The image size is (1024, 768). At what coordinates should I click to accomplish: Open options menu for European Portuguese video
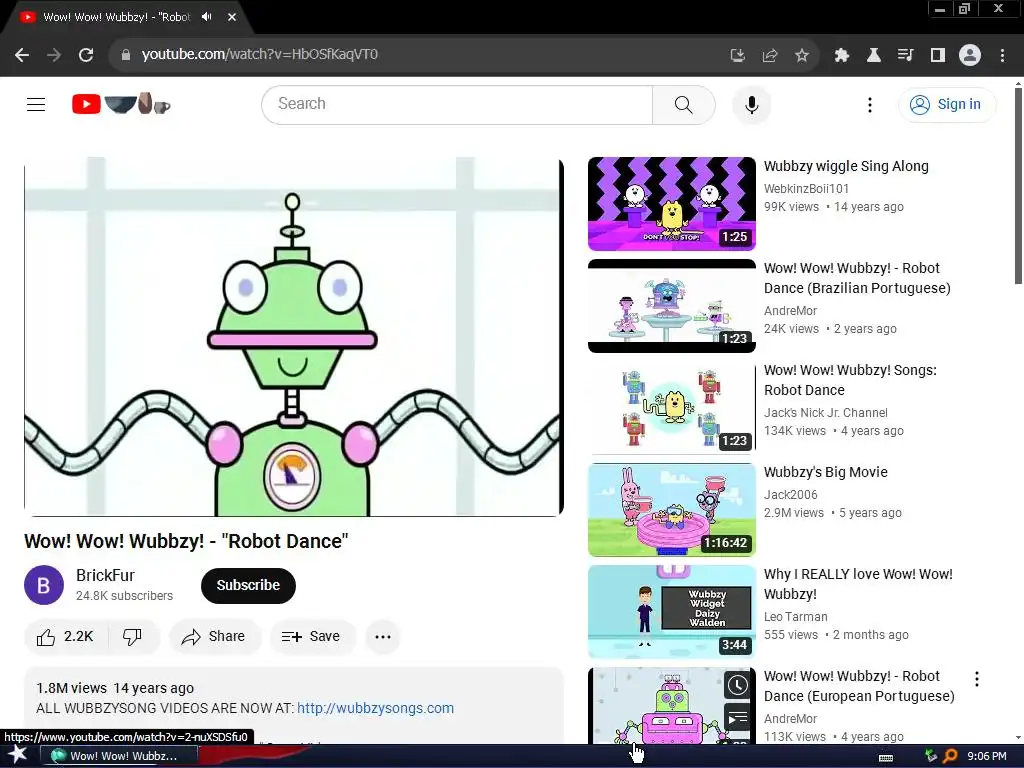coord(977,679)
